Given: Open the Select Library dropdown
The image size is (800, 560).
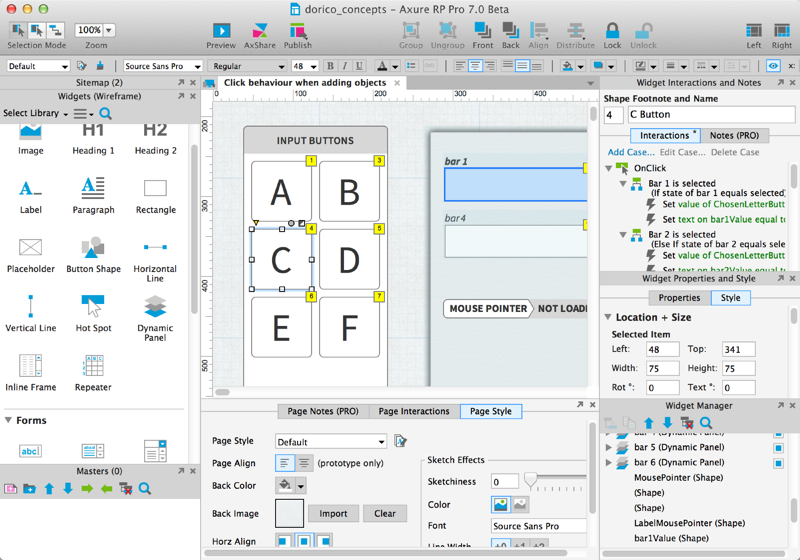Looking at the screenshot, I should click(x=35, y=113).
